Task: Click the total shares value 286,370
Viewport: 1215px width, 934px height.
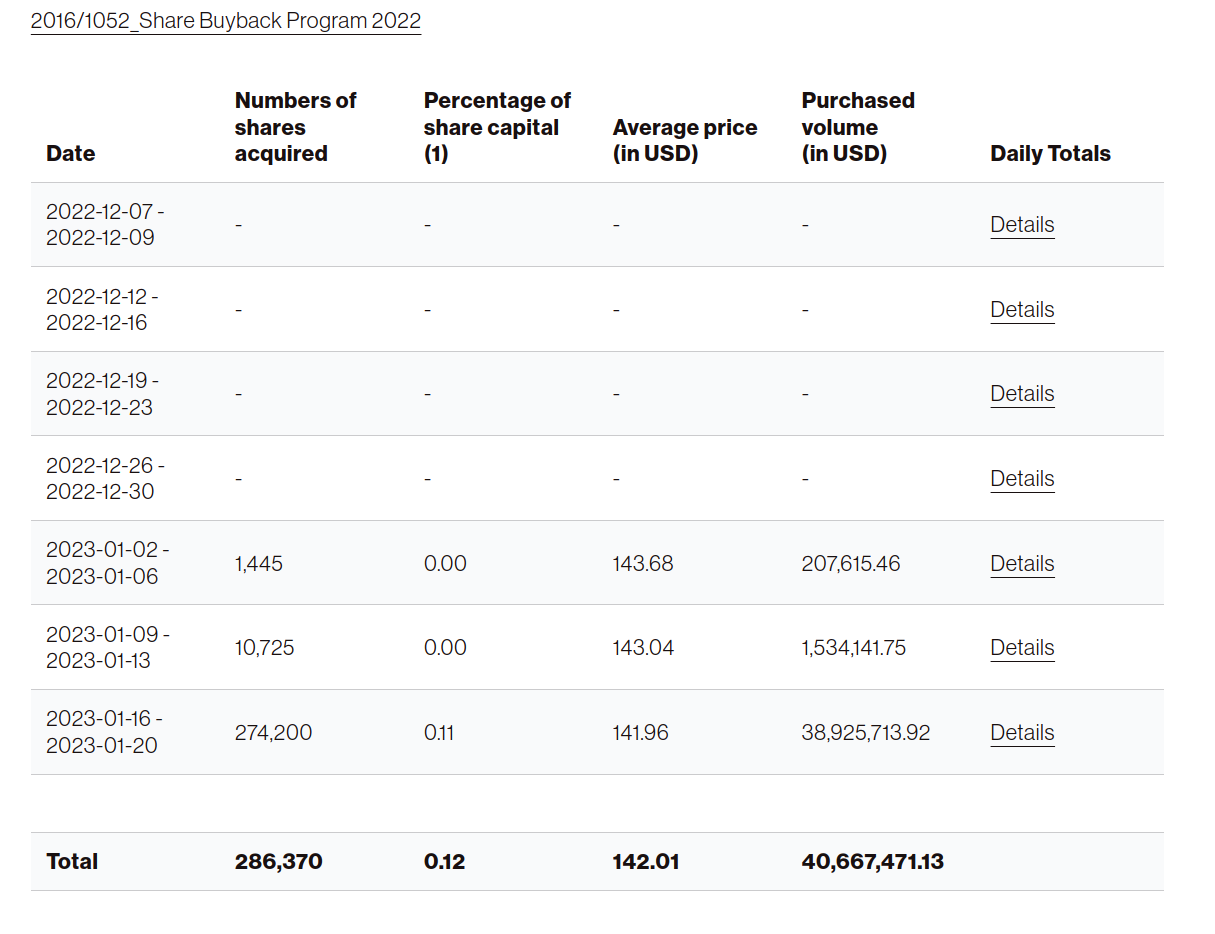Action: pyautogui.click(x=278, y=862)
